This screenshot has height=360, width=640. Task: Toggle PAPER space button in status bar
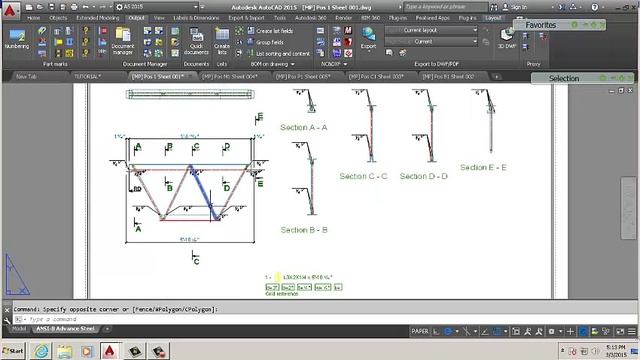(420, 331)
